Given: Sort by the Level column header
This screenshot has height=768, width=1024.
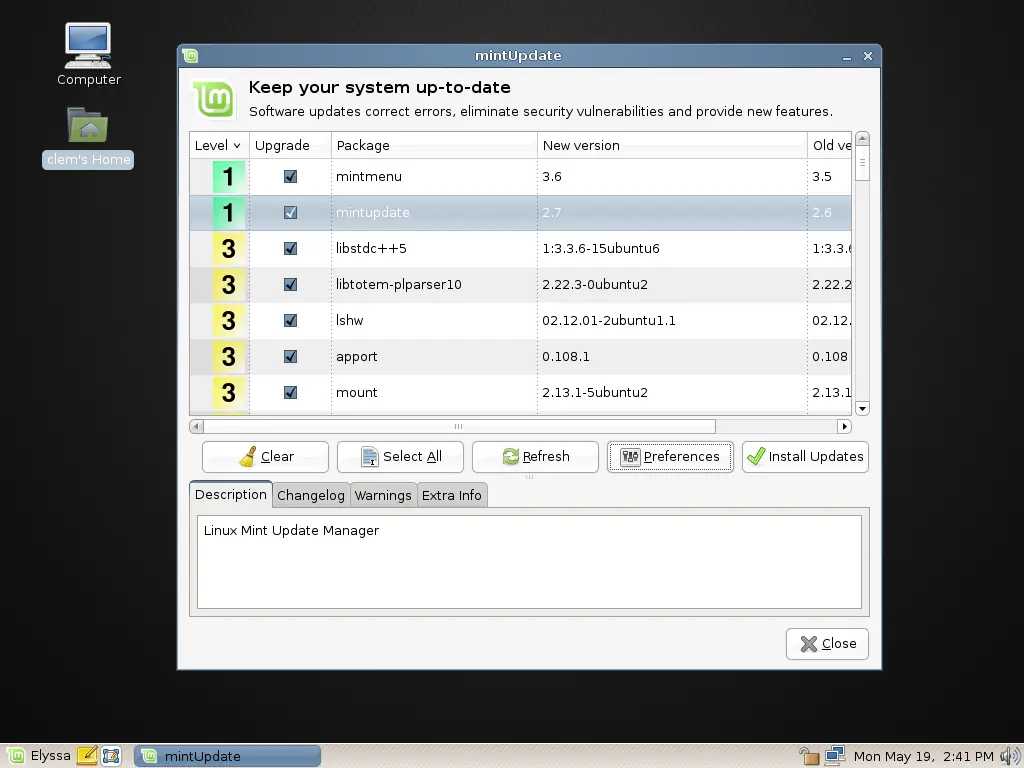Looking at the screenshot, I should [x=219, y=145].
